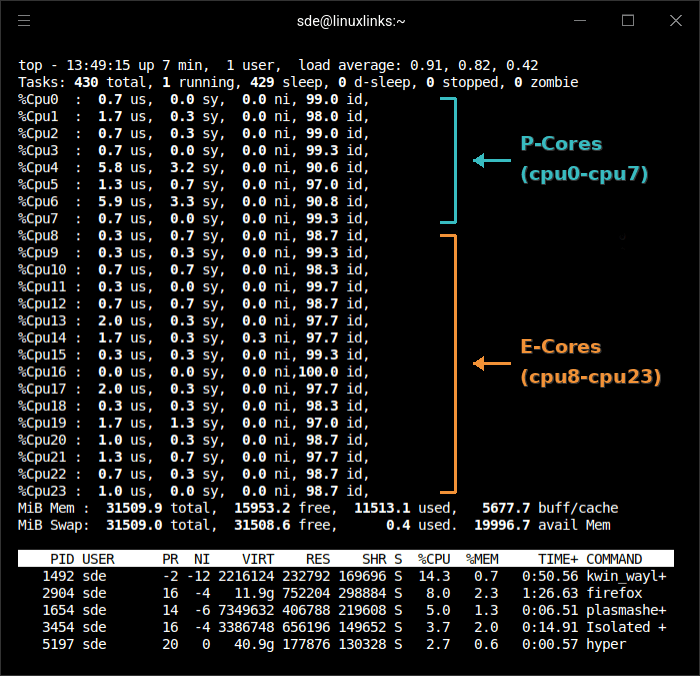Image resolution: width=700 pixels, height=676 pixels.
Task: Maximize the terminal window
Action: [628, 21]
